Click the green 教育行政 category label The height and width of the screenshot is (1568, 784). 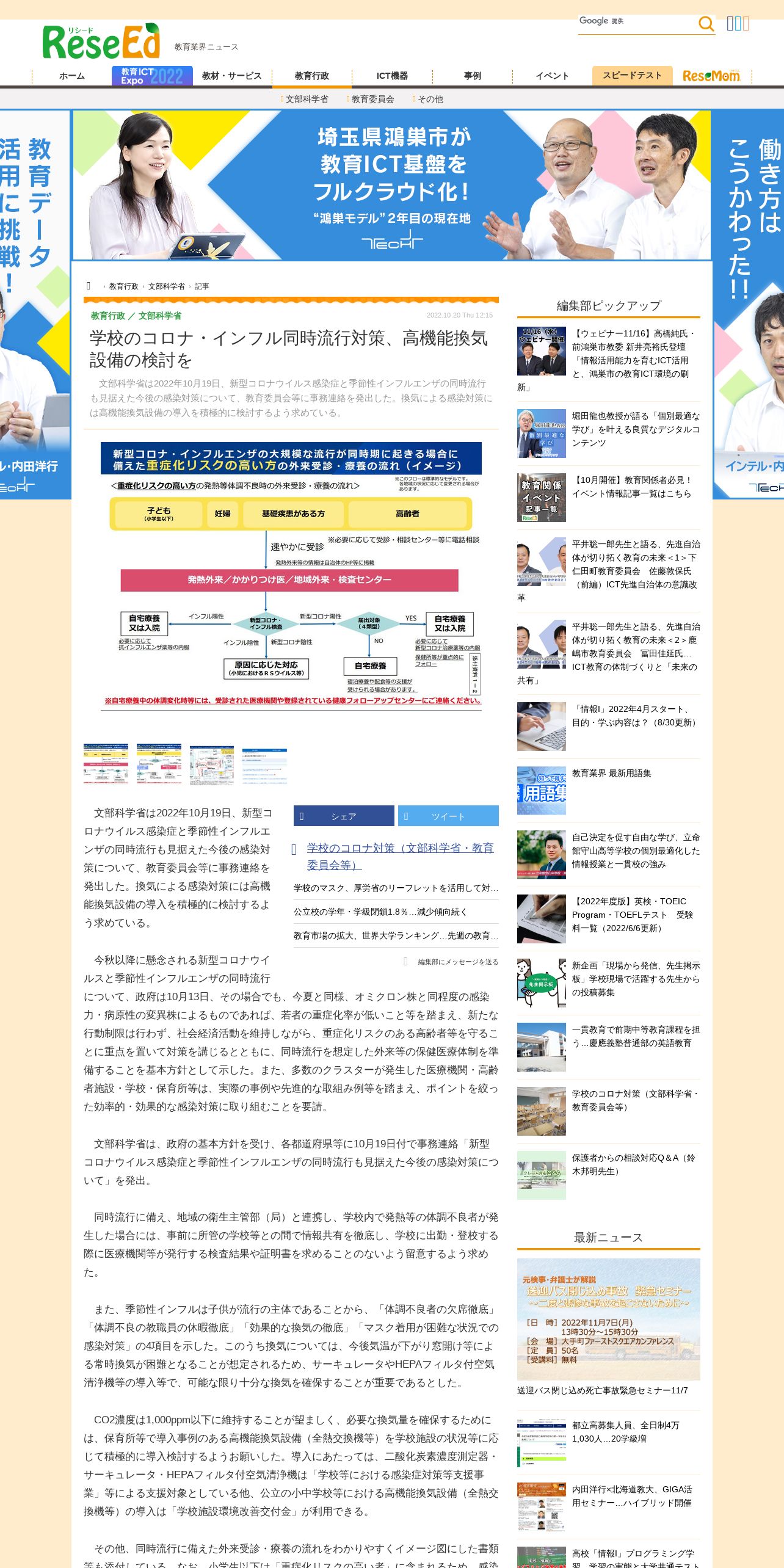(108, 316)
